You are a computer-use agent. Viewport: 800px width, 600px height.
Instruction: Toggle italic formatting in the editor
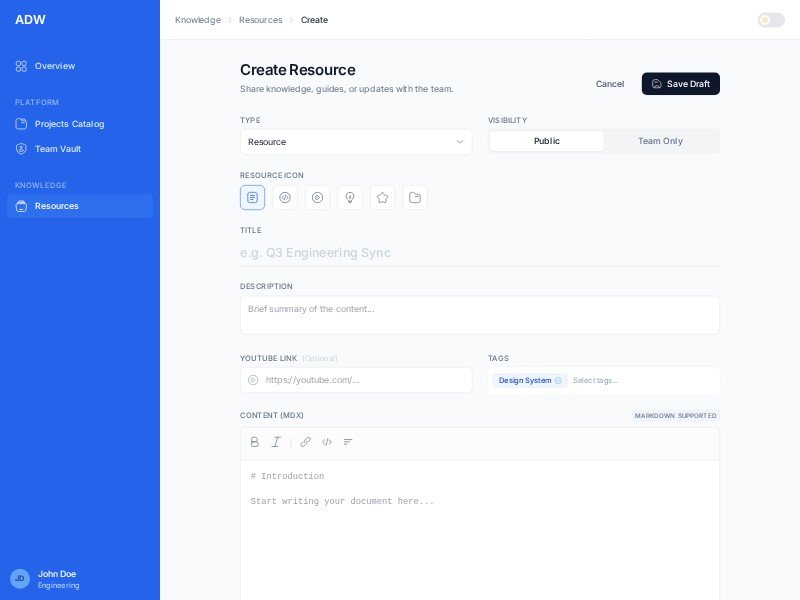[x=277, y=442]
